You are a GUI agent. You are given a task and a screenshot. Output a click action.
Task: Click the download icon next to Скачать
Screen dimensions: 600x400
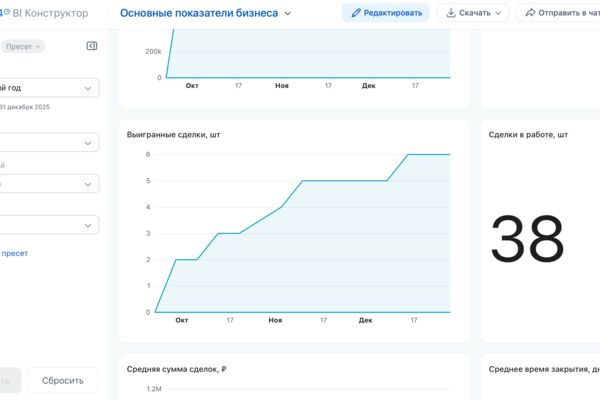451,13
